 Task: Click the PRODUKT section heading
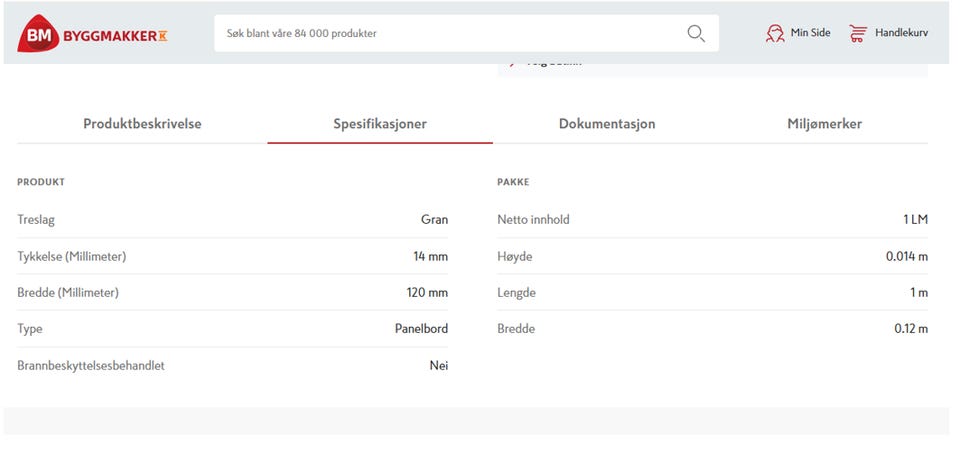coord(41,183)
